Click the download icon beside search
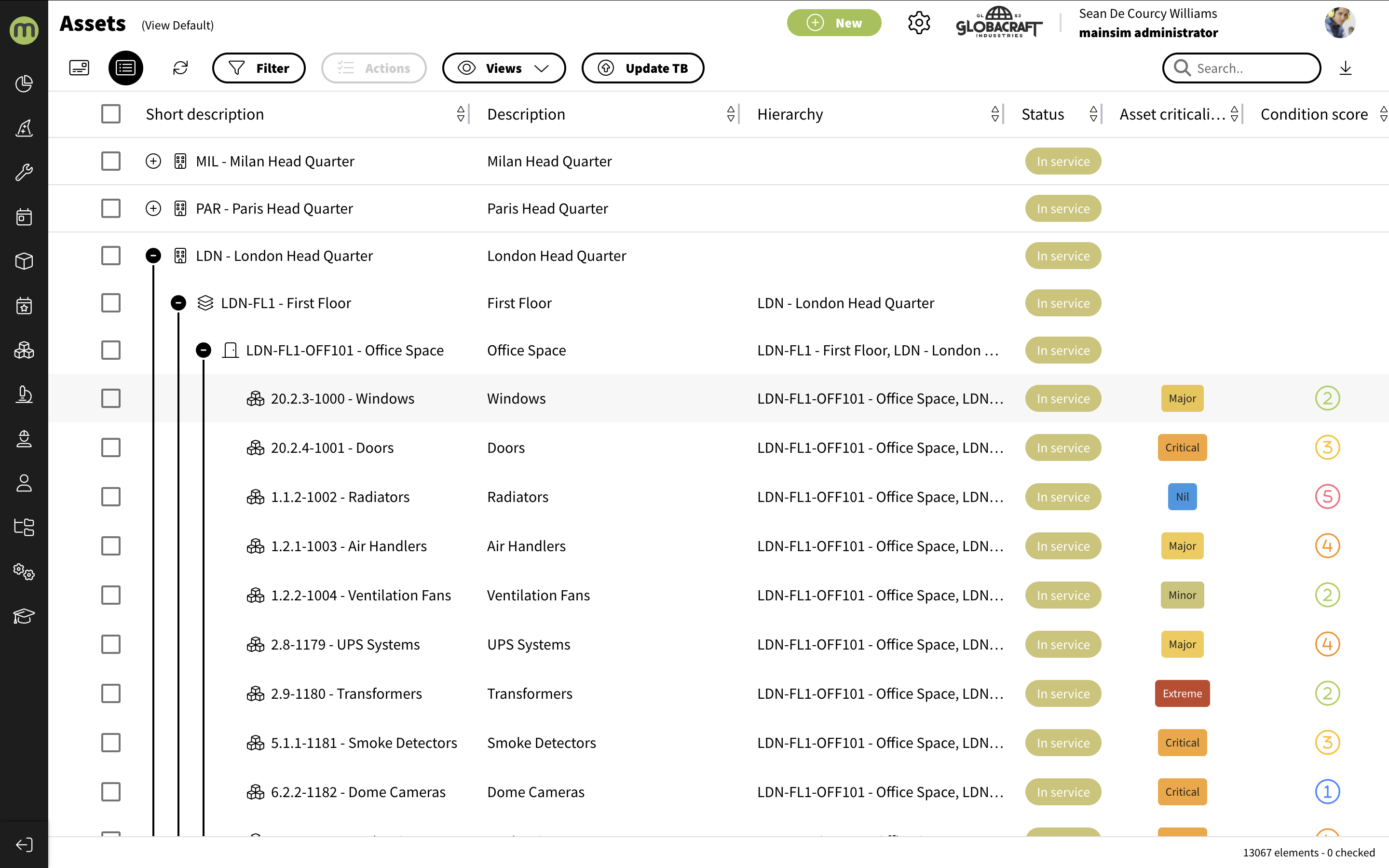1389x868 pixels. point(1346,68)
